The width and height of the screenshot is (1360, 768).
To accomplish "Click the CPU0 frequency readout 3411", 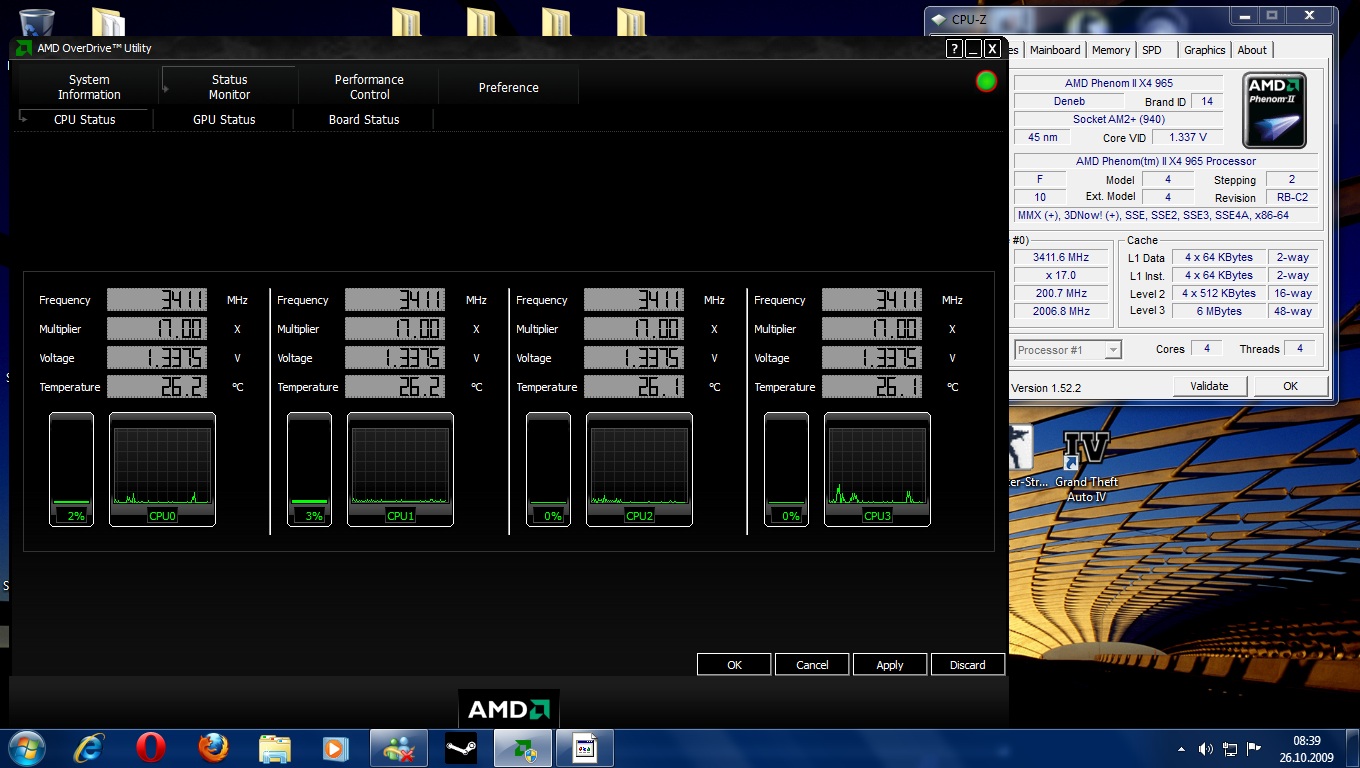I will tap(157, 299).
